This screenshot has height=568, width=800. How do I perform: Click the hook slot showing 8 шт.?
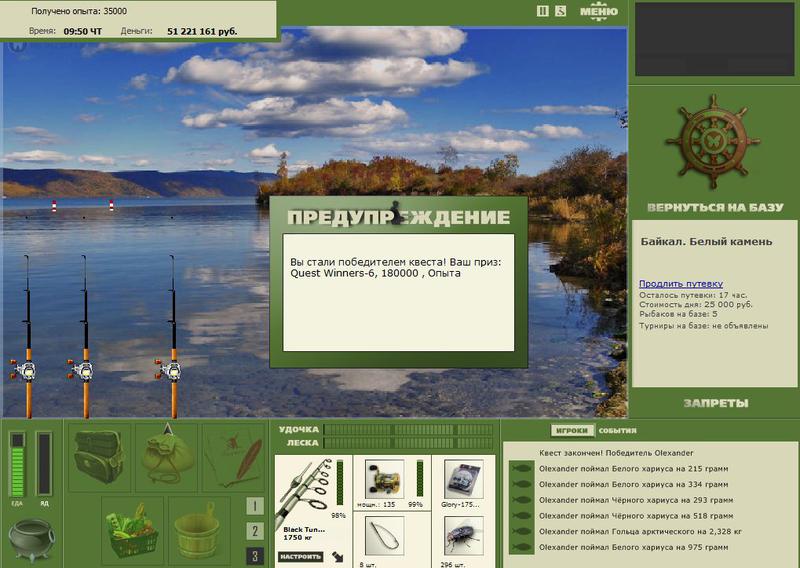pos(384,536)
